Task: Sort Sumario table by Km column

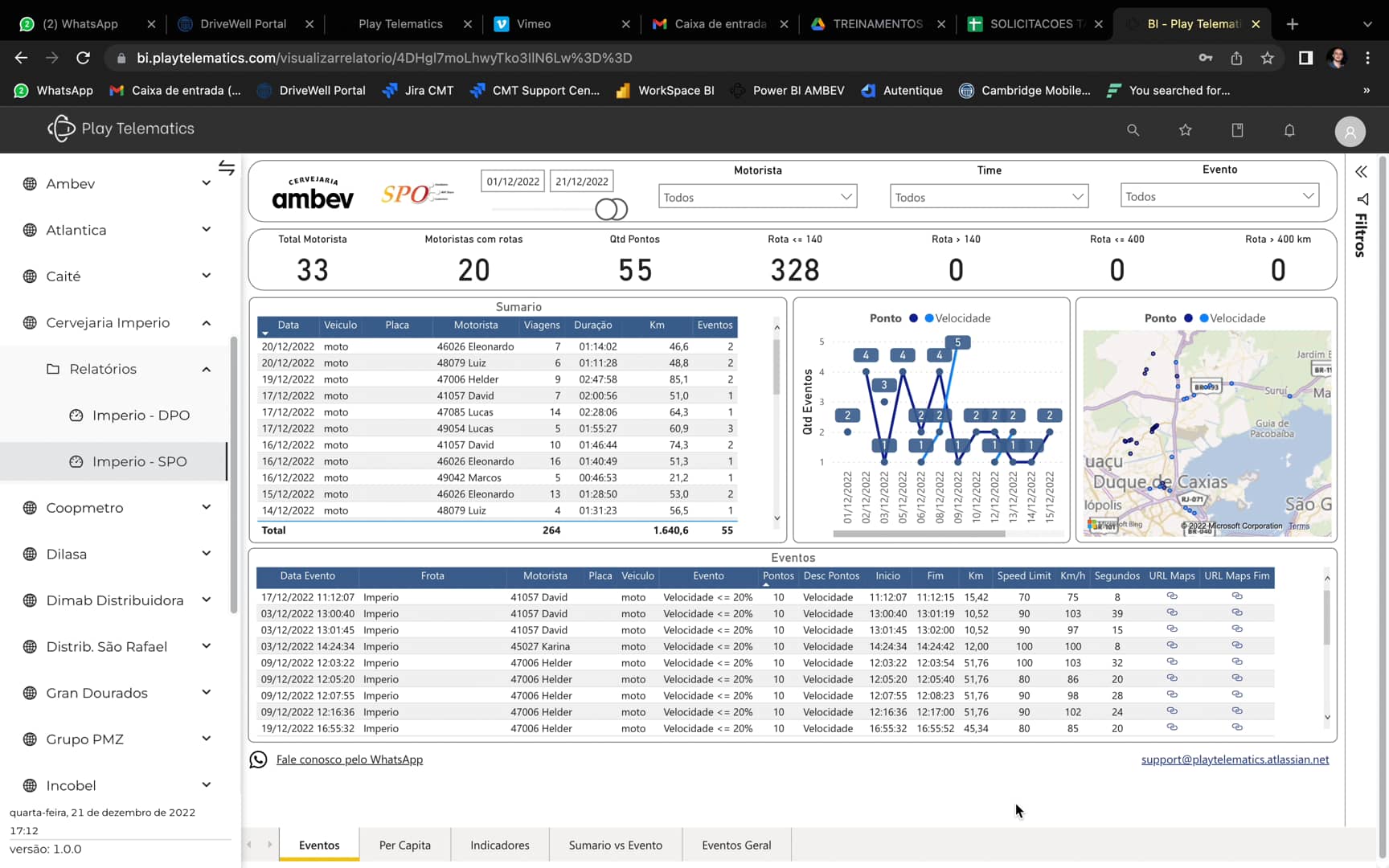Action: [x=657, y=325]
